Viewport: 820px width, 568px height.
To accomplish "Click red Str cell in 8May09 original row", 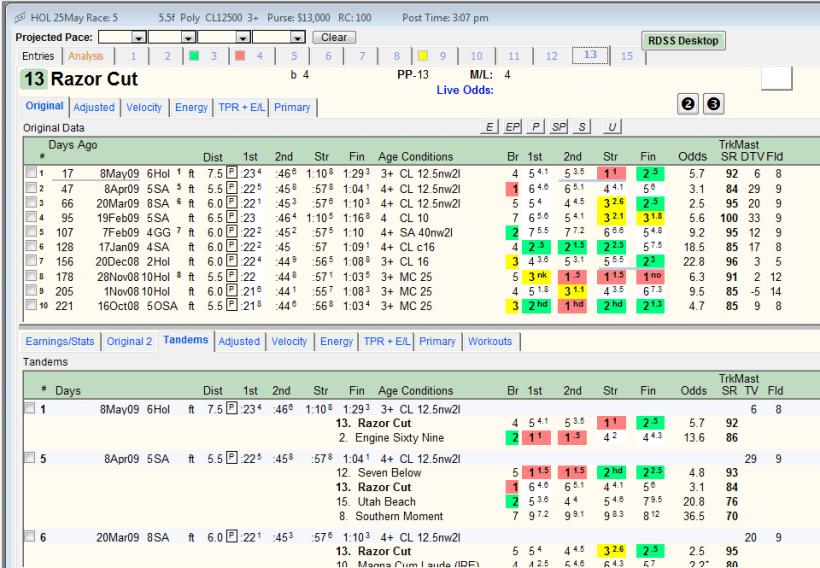I will click(x=611, y=173).
